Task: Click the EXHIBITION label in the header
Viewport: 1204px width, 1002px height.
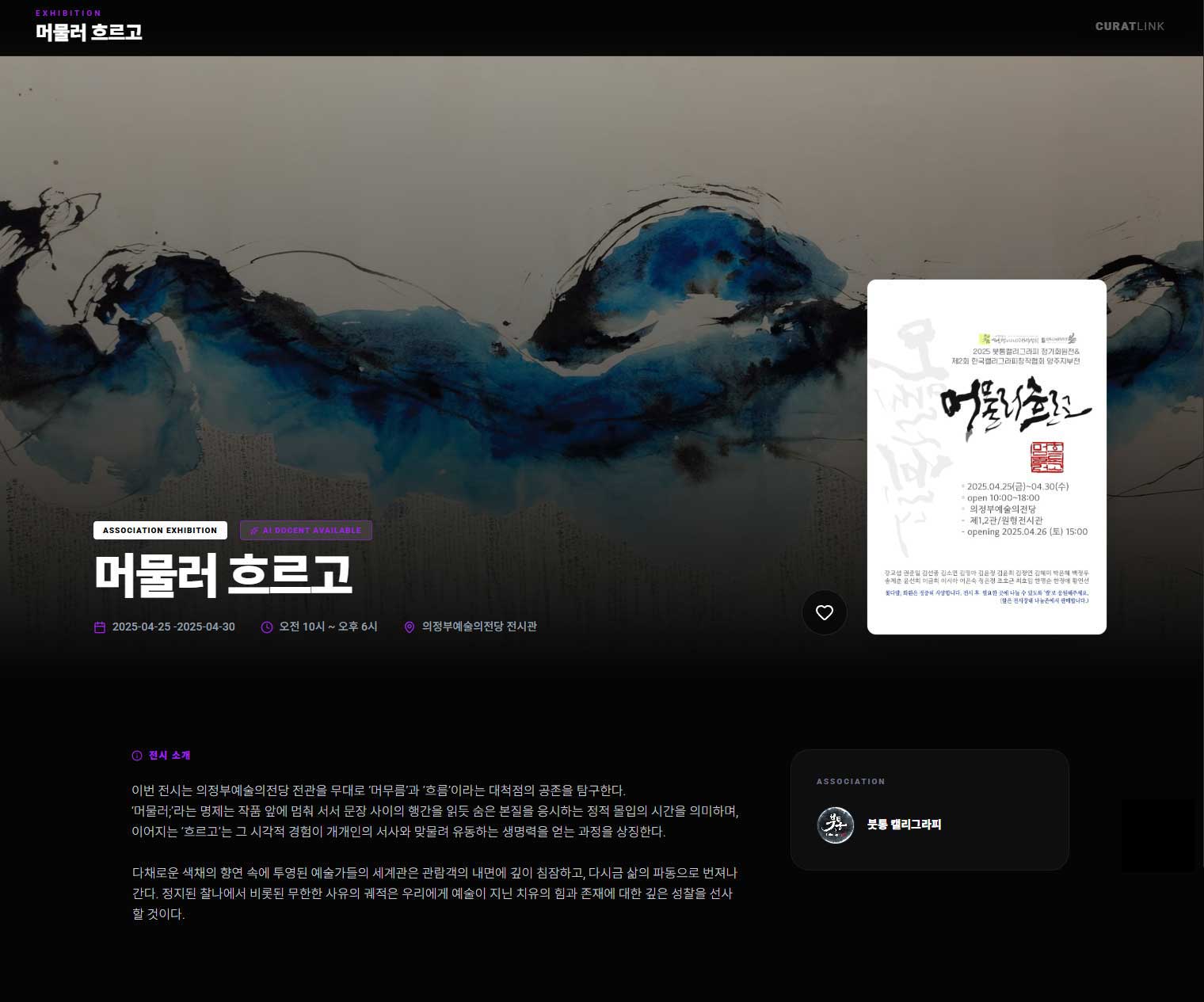Action: click(69, 13)
